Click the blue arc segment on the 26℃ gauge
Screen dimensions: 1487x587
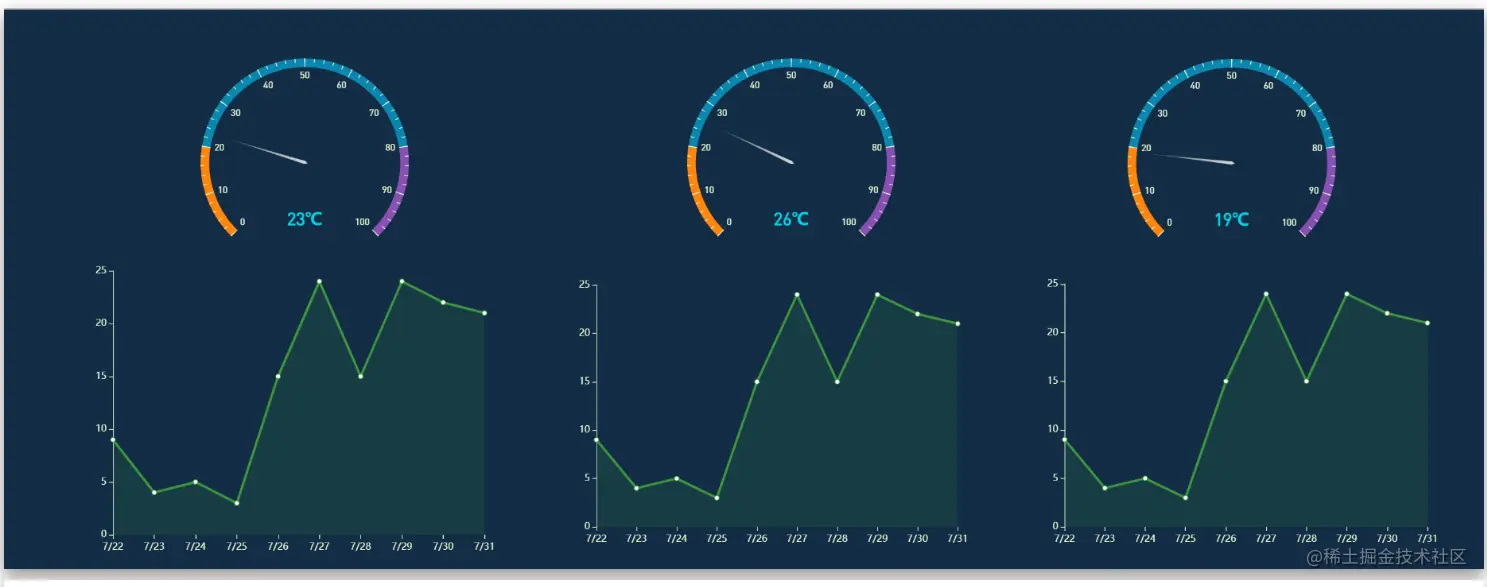pos(791,64)
